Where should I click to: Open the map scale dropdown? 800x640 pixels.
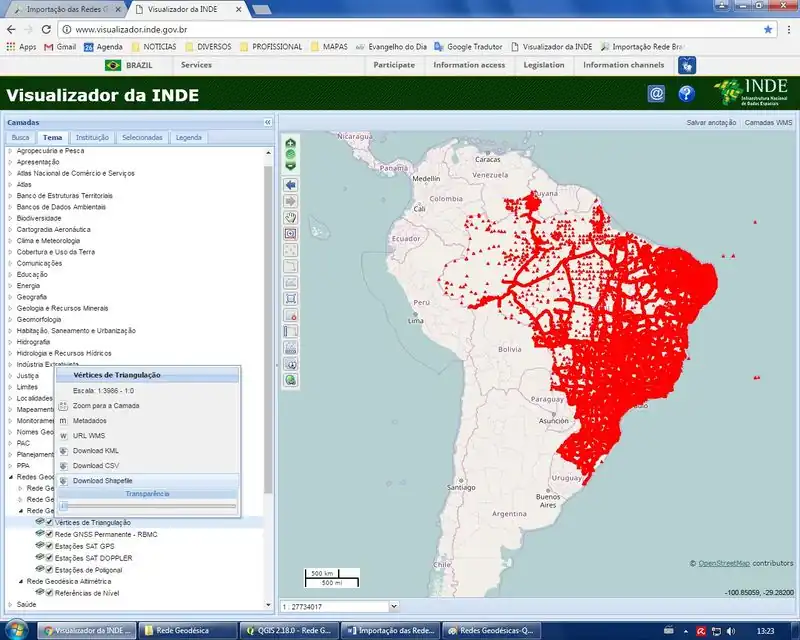(x=392, y=606)
